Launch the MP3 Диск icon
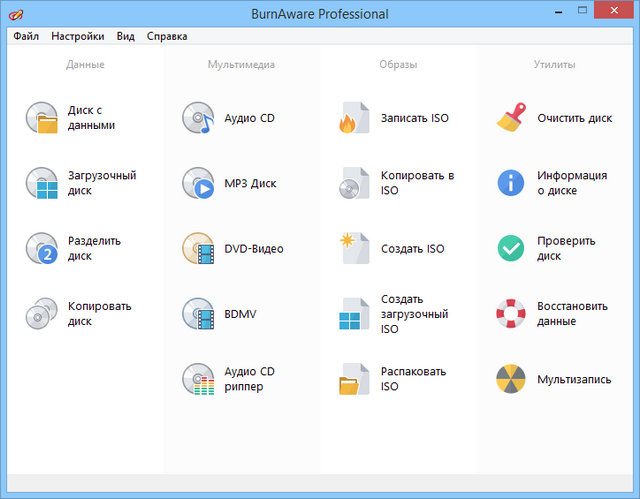640x499 pixels. 199,183
